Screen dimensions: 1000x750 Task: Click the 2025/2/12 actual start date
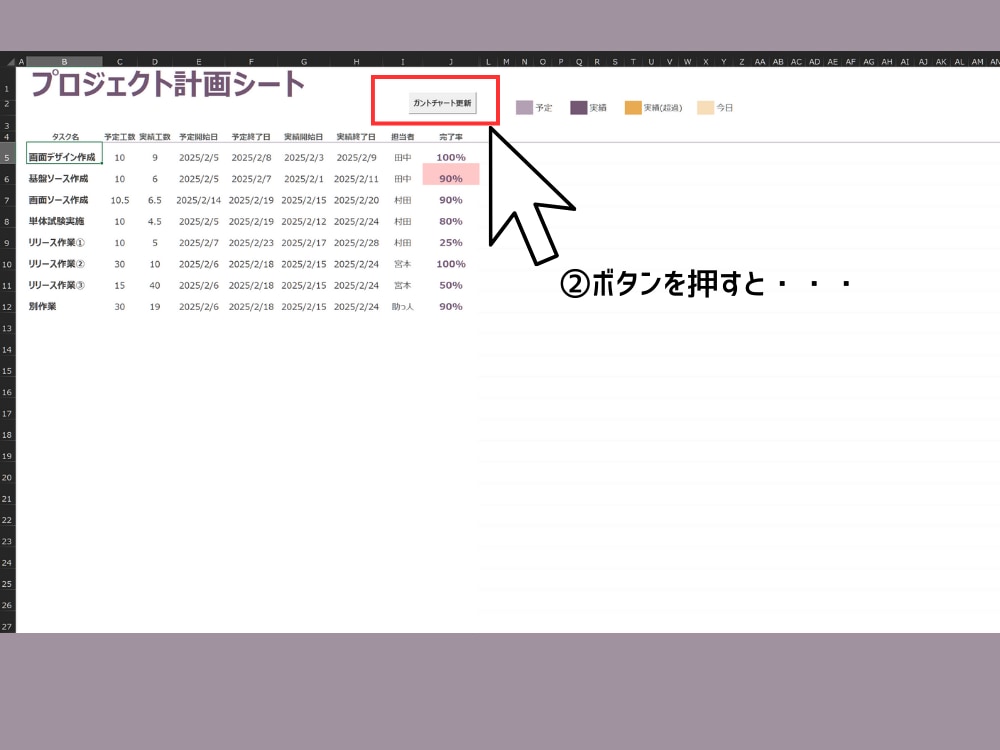(x=304, y=221)
